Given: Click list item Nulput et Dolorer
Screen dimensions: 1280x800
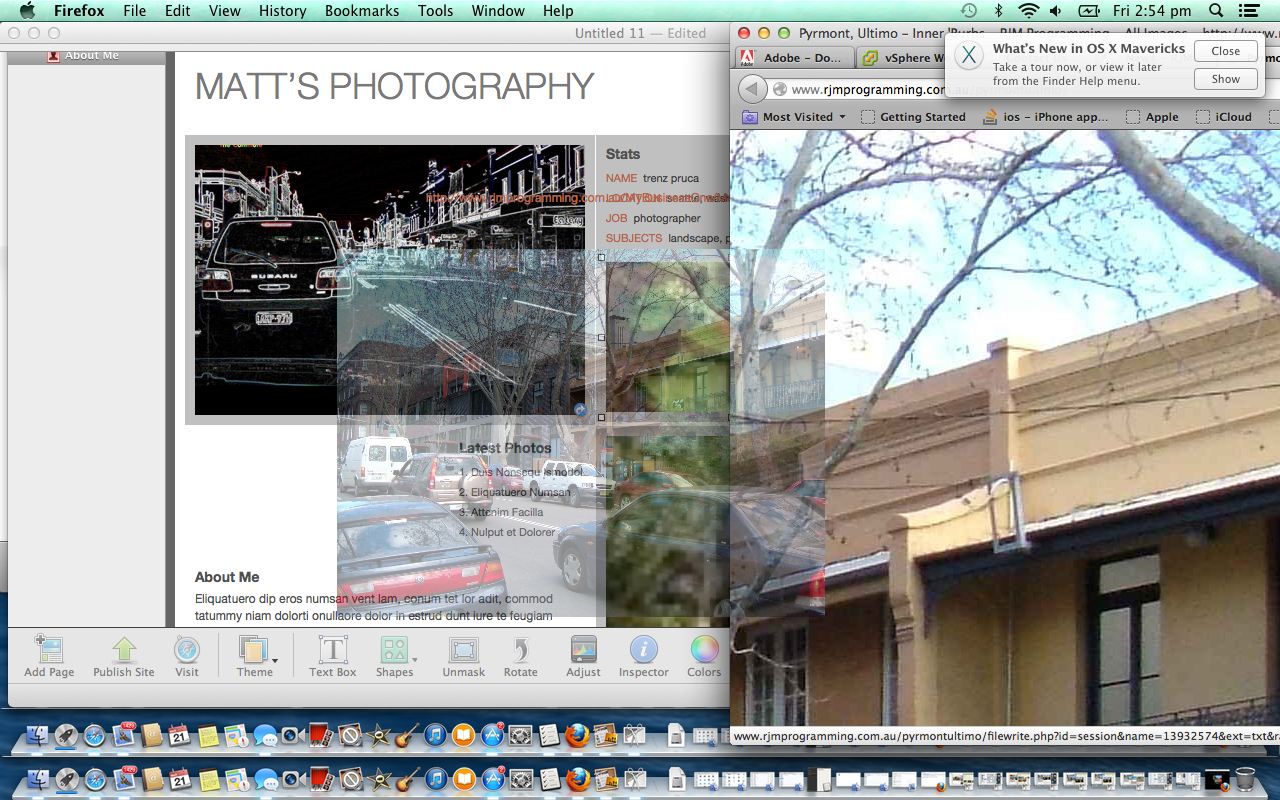Looking at the screenshot, I should [x=507, y=532].
